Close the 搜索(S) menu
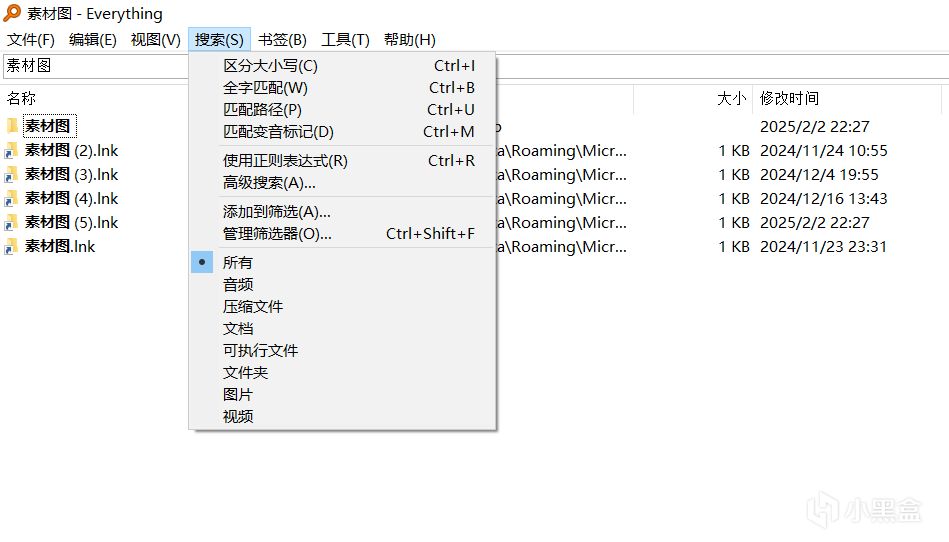Screen dimensions: 949x542 click(x=219, y=40)
